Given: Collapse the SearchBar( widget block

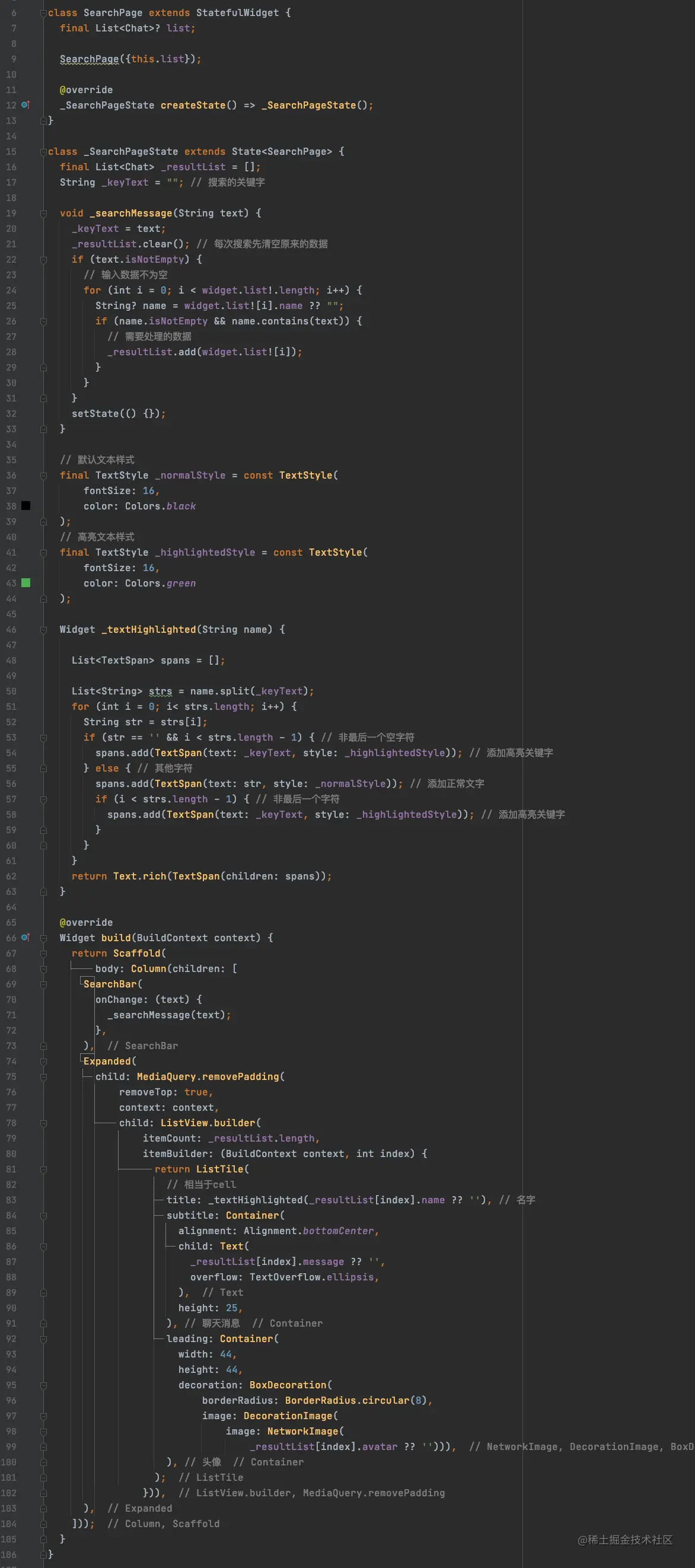Looking at the screenshot, I should [43, 984].
